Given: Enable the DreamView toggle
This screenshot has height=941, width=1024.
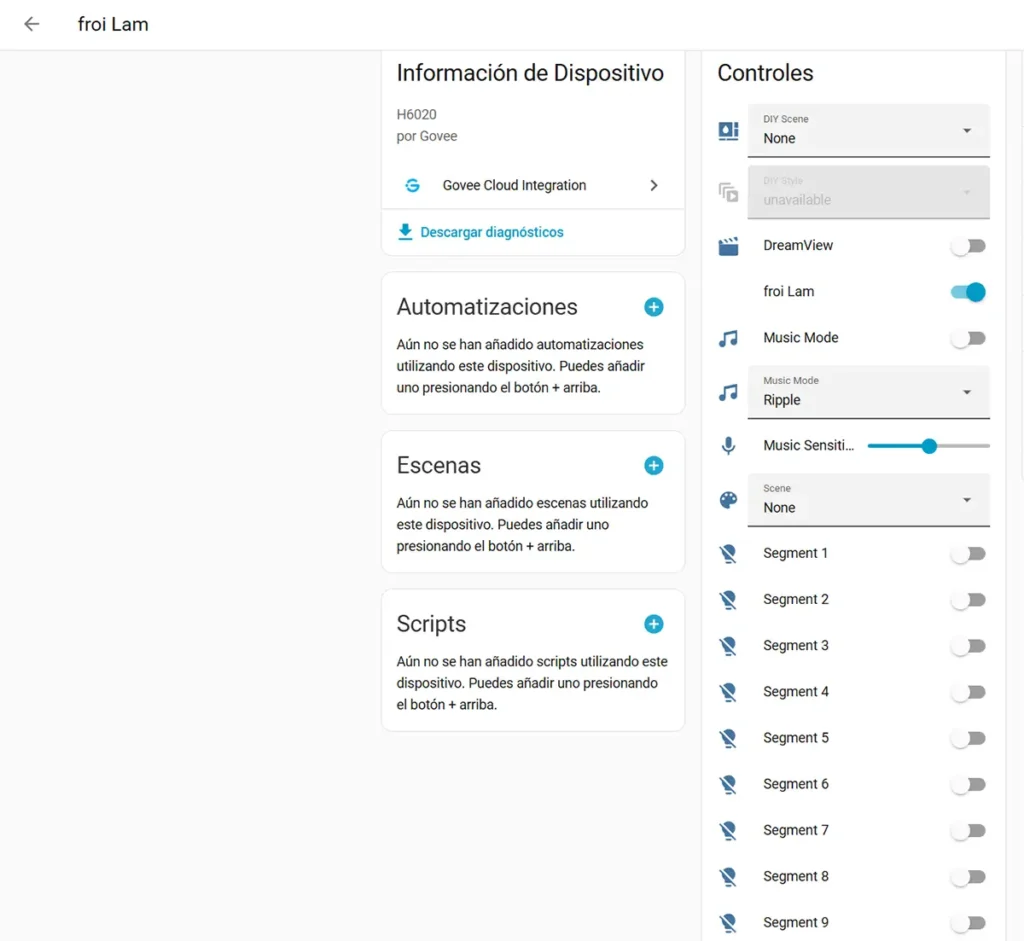Looking at the screenshot, I should point(968,246).
